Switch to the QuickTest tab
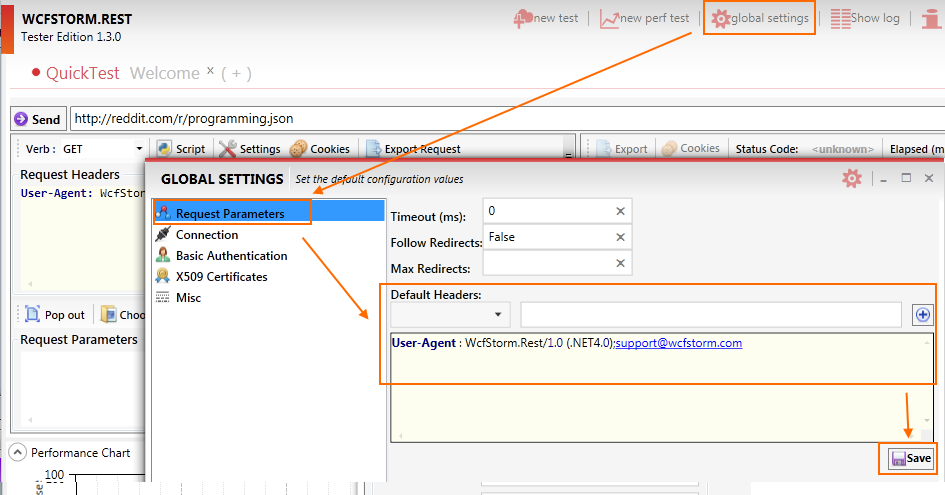This screenshot has height=495, width=945. pyautogui.click(x=83, y=73)
